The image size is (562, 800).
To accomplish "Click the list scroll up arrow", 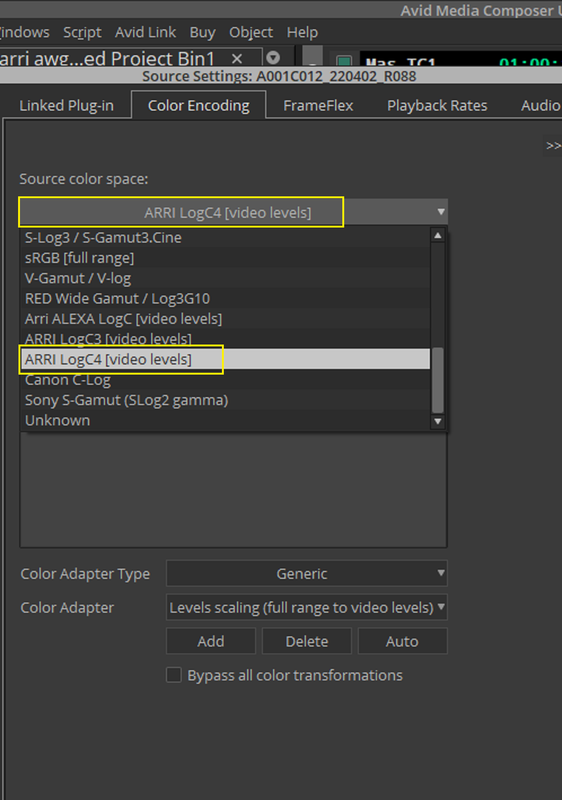I will click(438, 235).
